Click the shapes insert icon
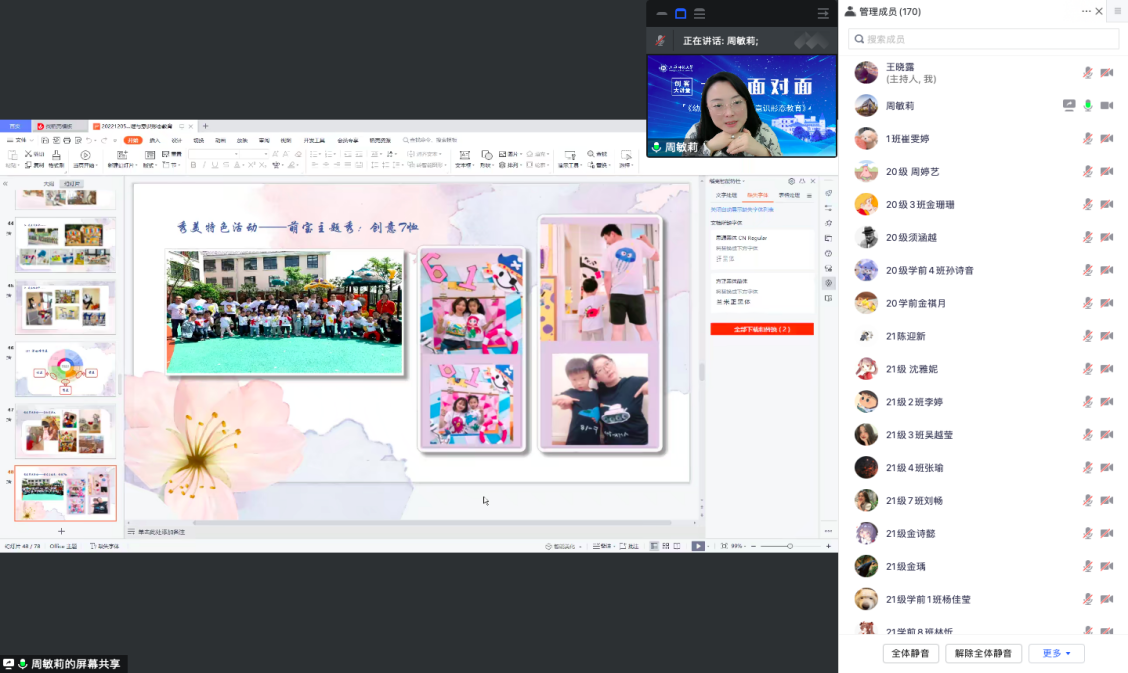 (x=487, y=155)
